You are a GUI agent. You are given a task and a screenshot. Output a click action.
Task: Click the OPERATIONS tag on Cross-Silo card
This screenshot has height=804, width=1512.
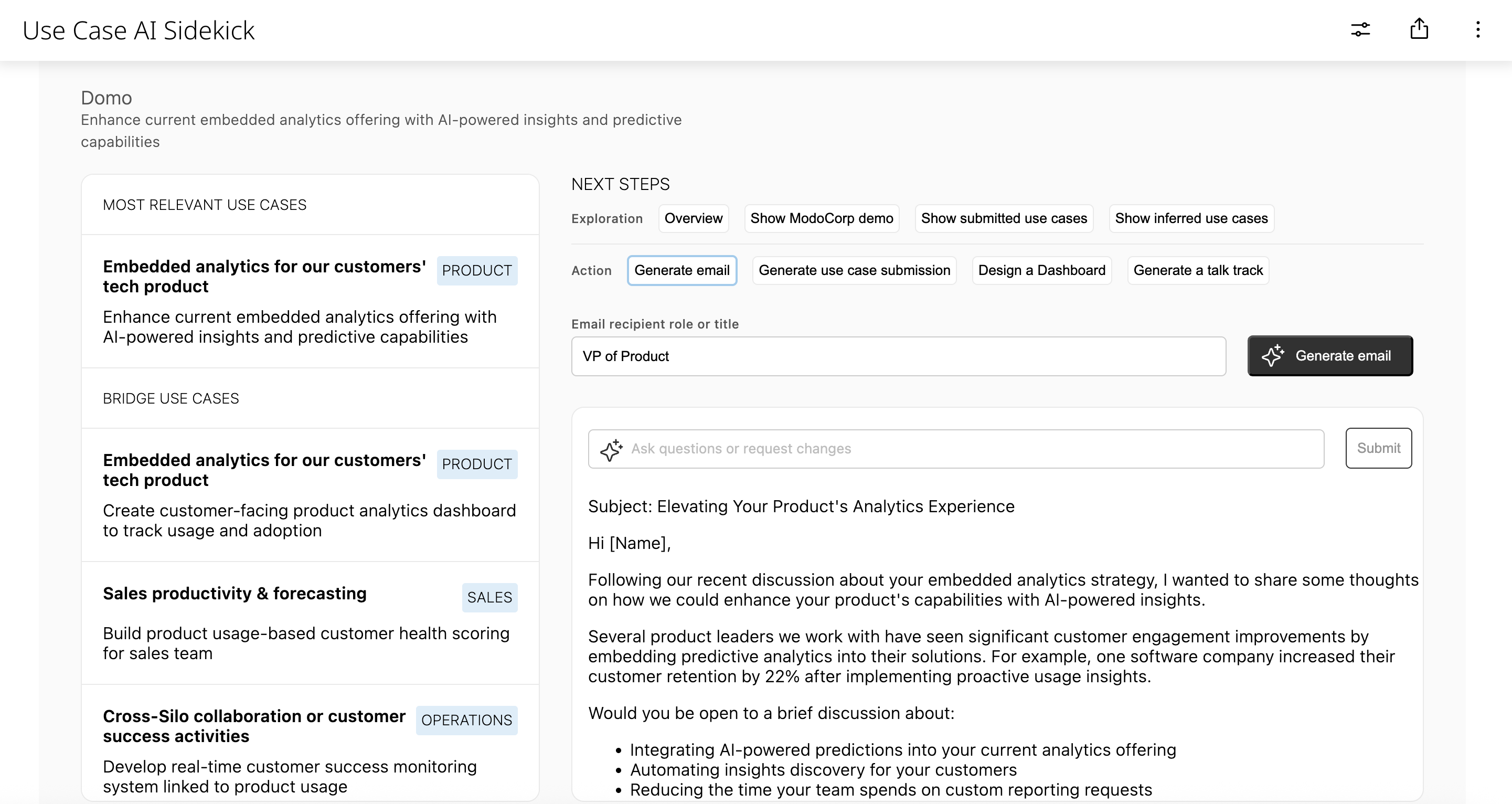[466, 720]
